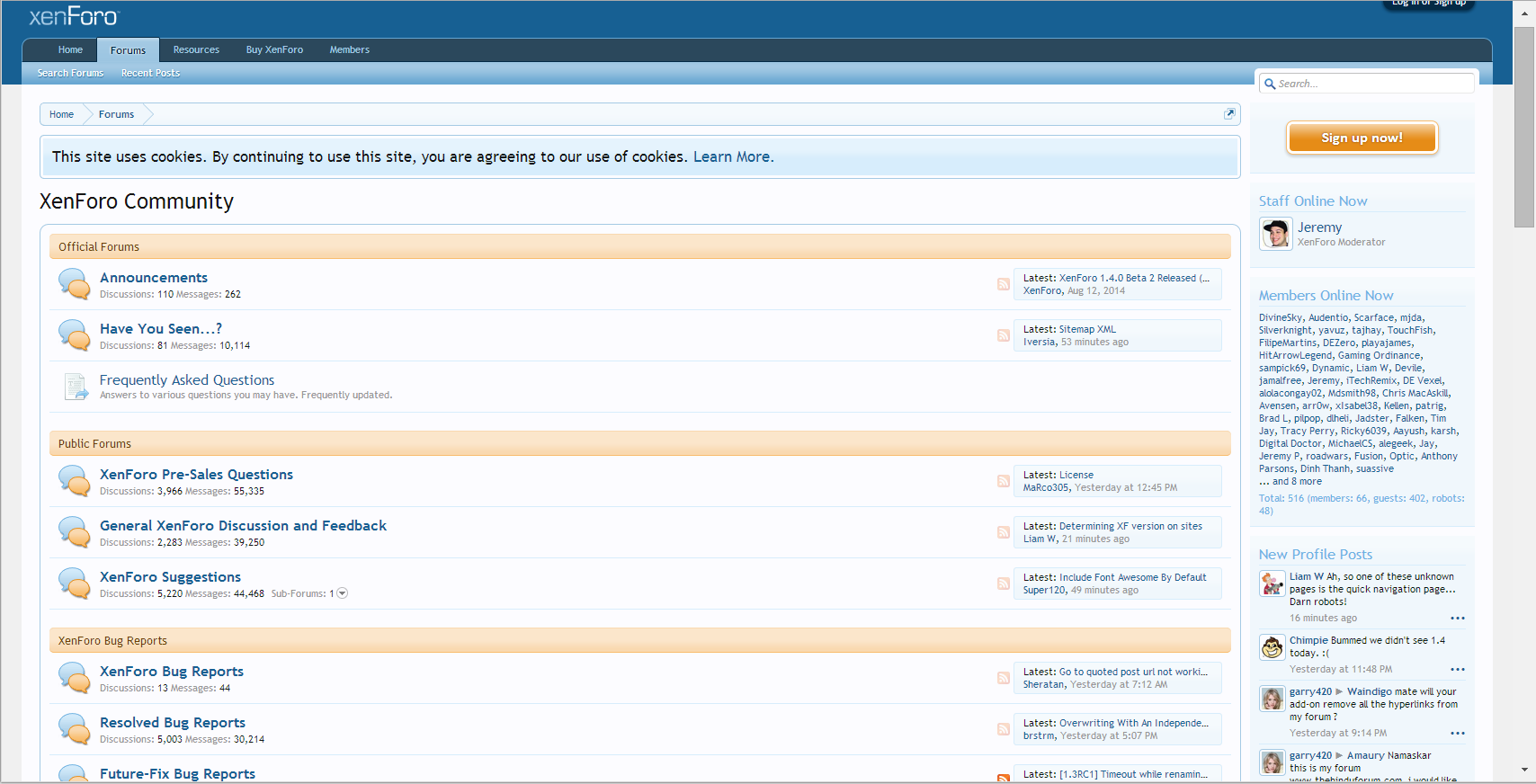Open quick navigation icon in breadcrumb bar

click(x=1229, y=113)
